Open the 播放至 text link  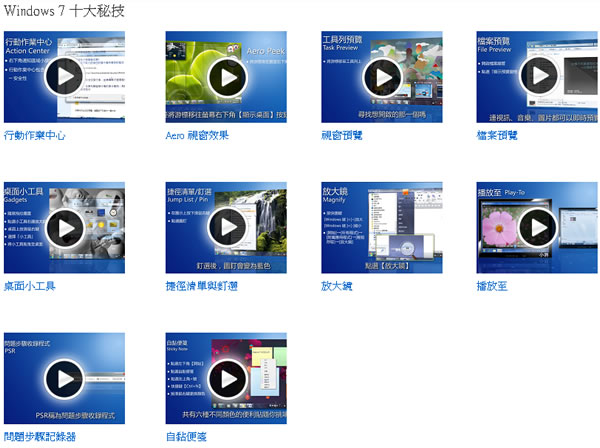click(x=493, y=286)
